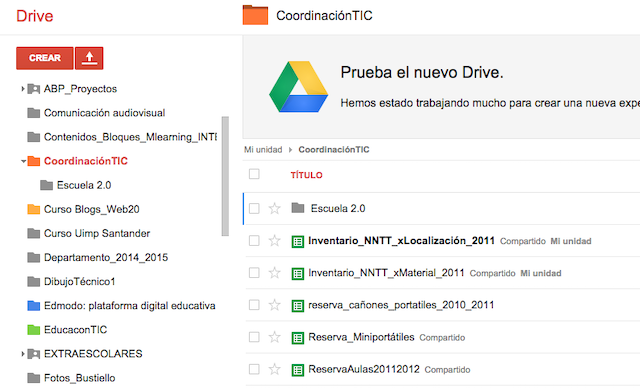Screen dimensions: 640x388
Task: Click the green EducaconTIC folder icon
Action: click(x=33, y=329)
